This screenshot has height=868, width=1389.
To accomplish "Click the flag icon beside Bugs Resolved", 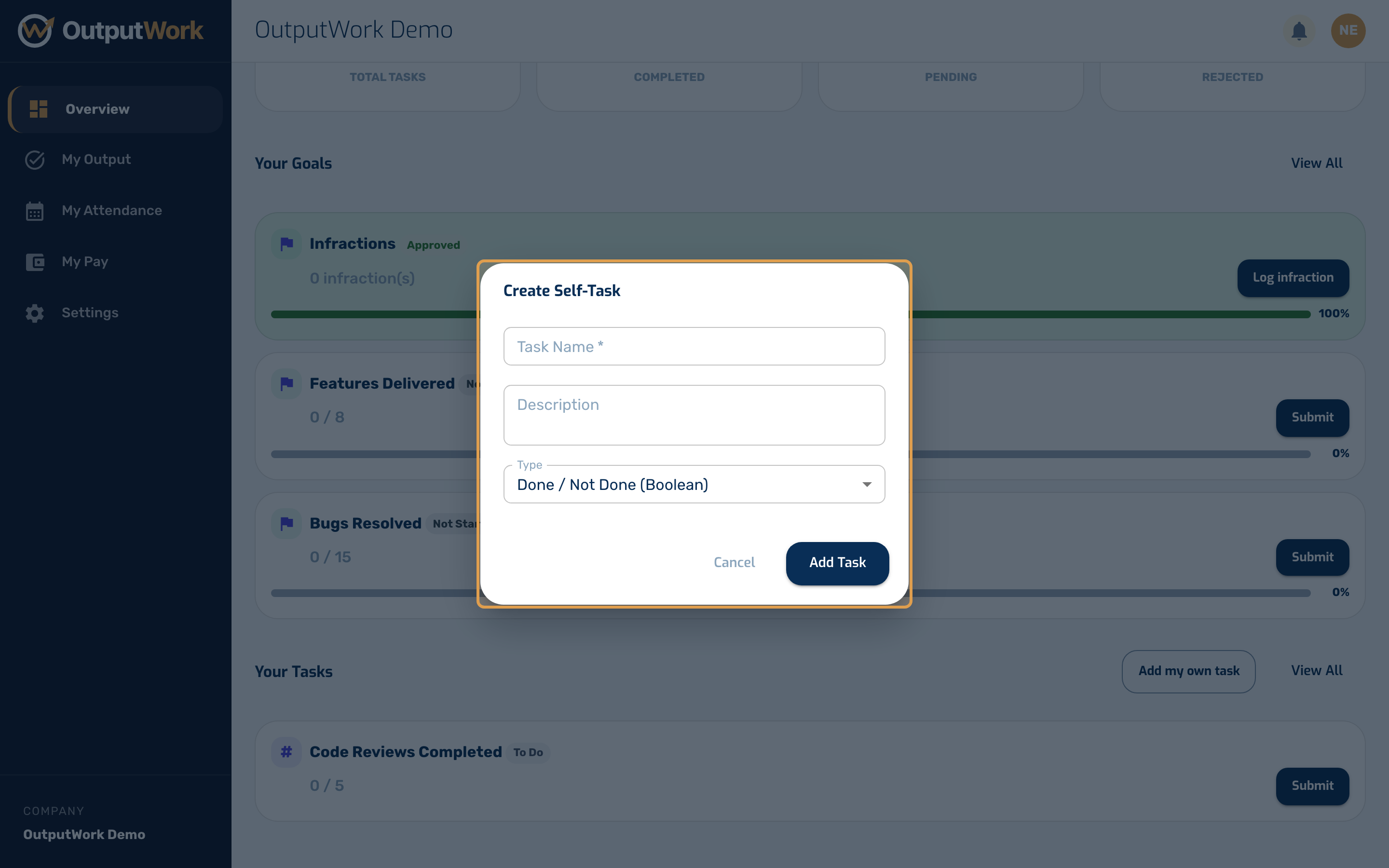I will 286,524.
